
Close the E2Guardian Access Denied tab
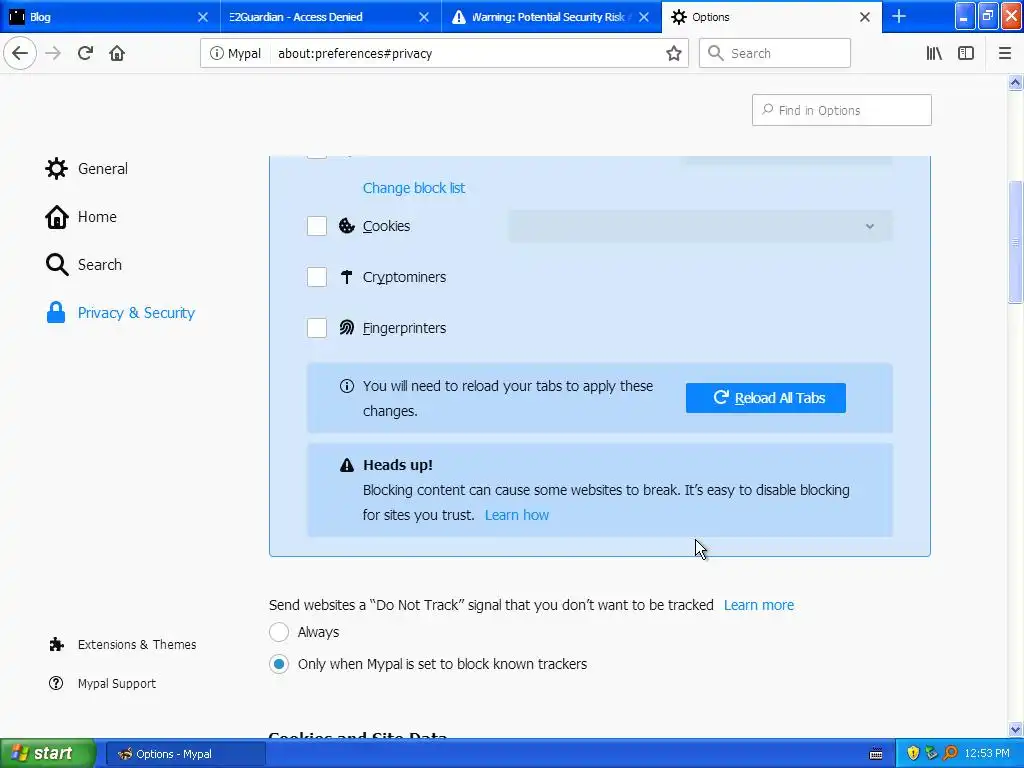point(424,17)
